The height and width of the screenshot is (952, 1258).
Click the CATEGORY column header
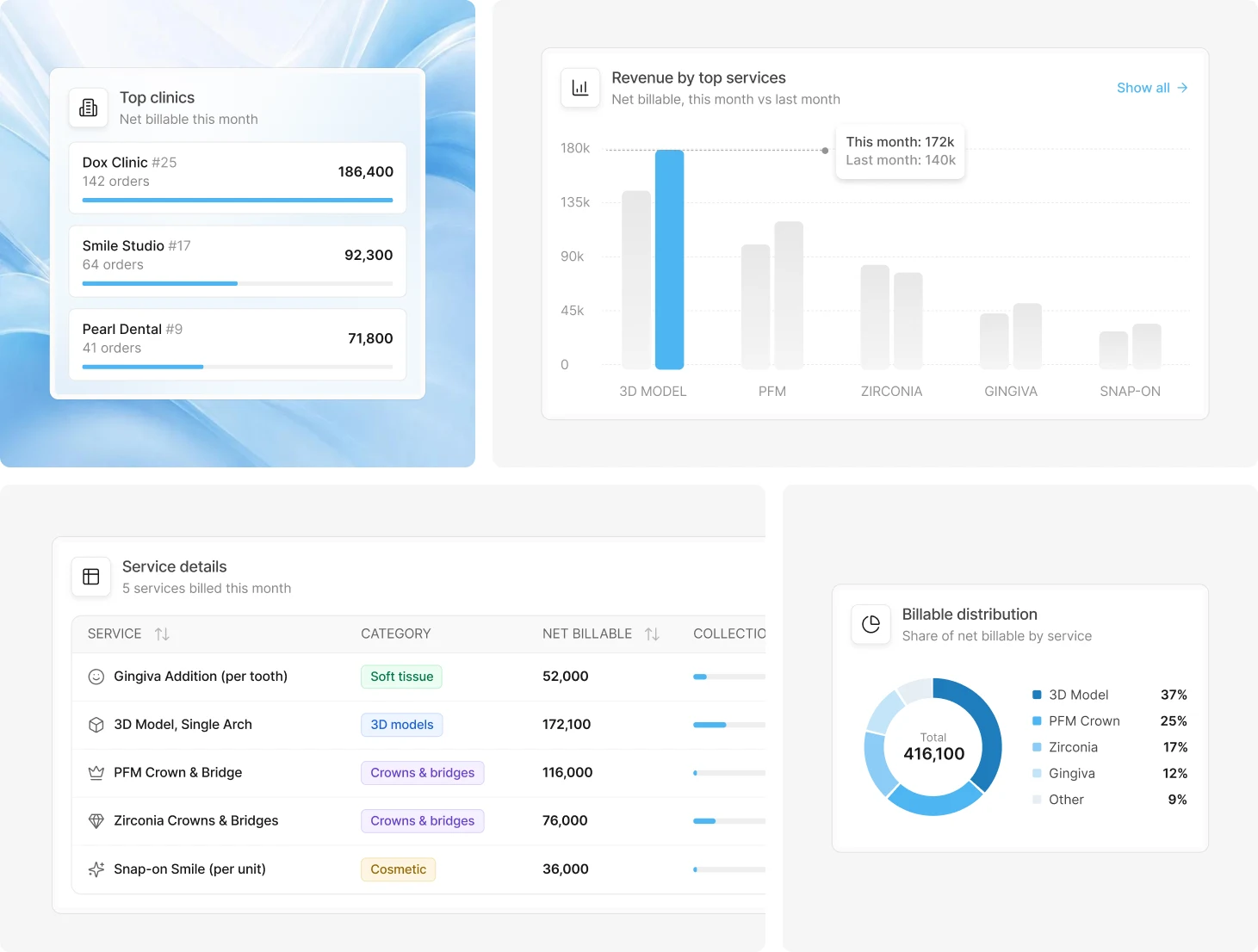396,634
